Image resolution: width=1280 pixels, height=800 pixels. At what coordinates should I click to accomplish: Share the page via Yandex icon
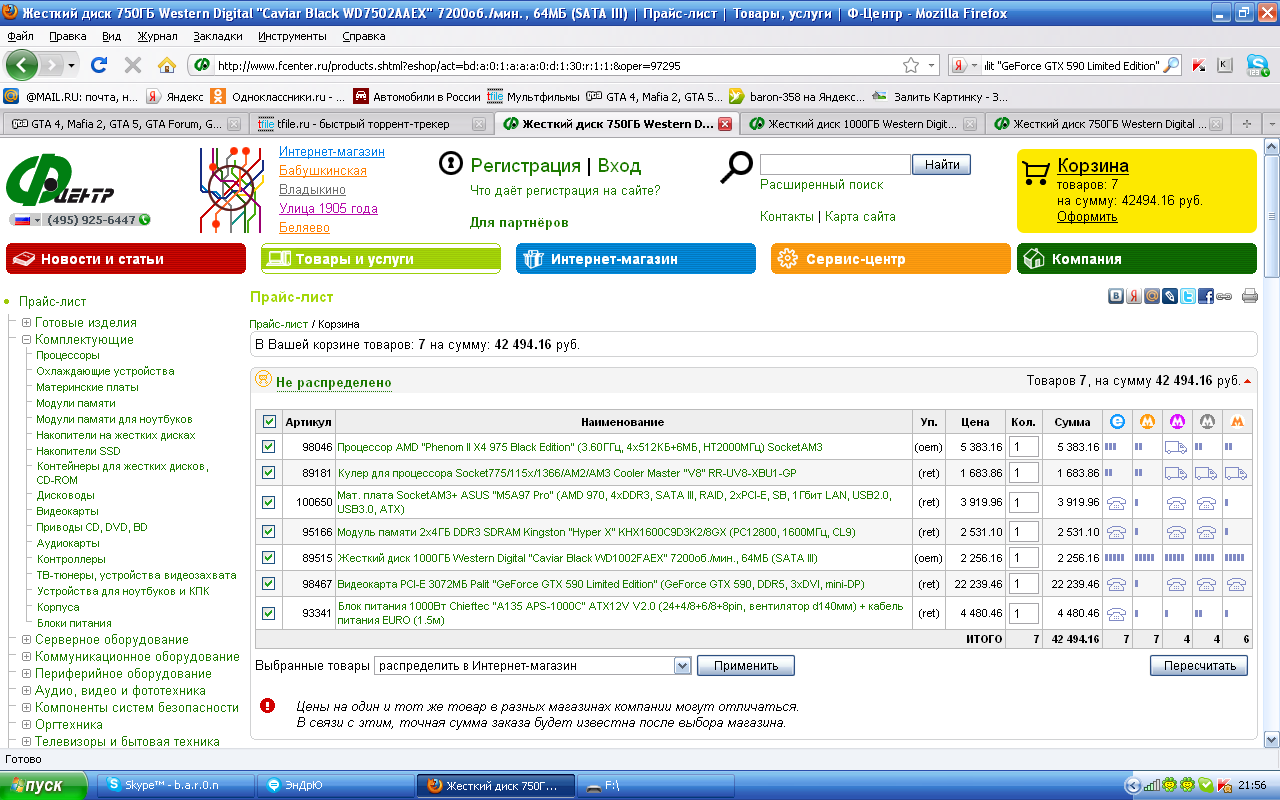point(1134,296)
